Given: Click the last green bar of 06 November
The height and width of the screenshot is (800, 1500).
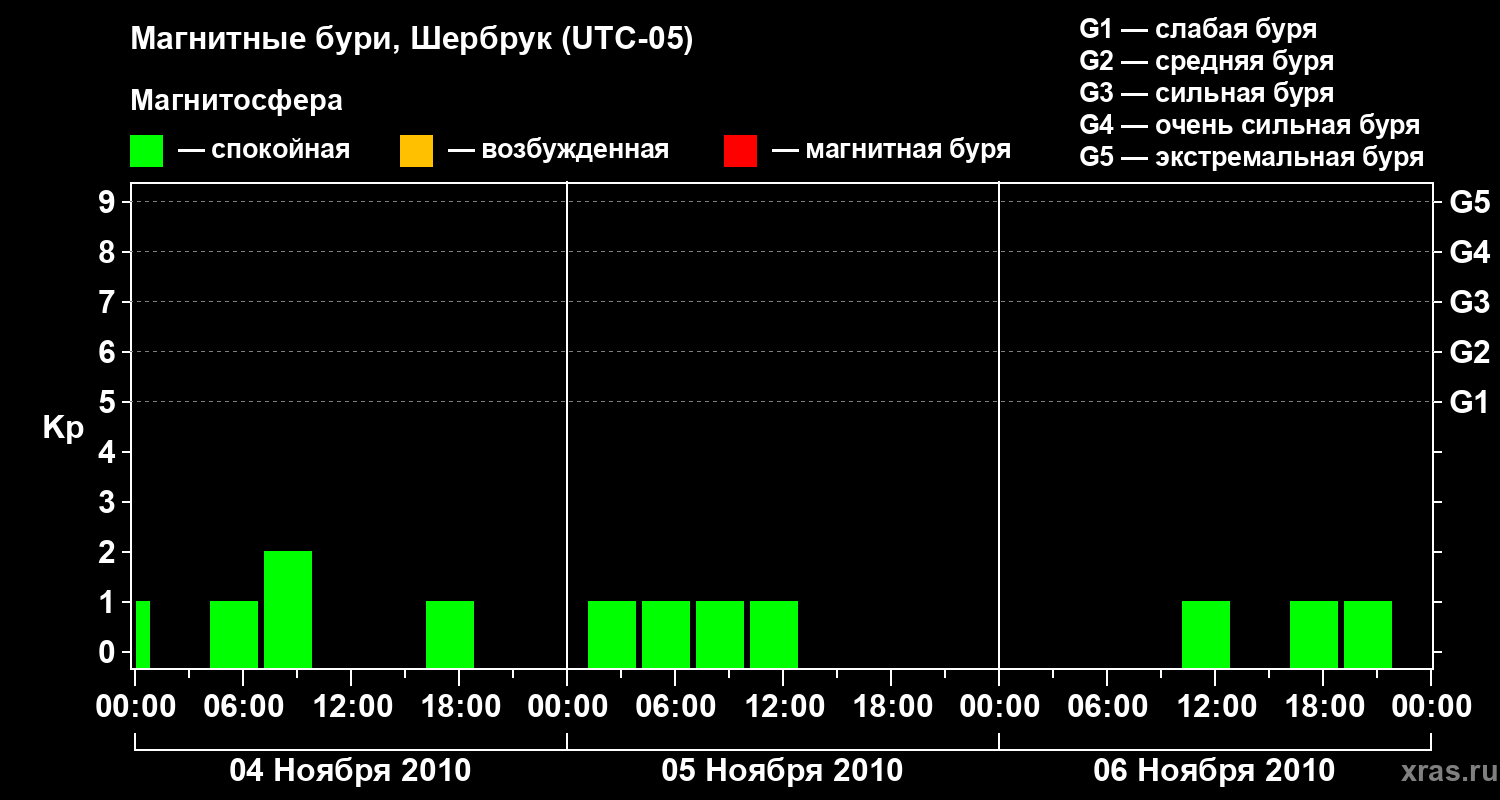Looking at the screenshot, I should [1368, 634].
